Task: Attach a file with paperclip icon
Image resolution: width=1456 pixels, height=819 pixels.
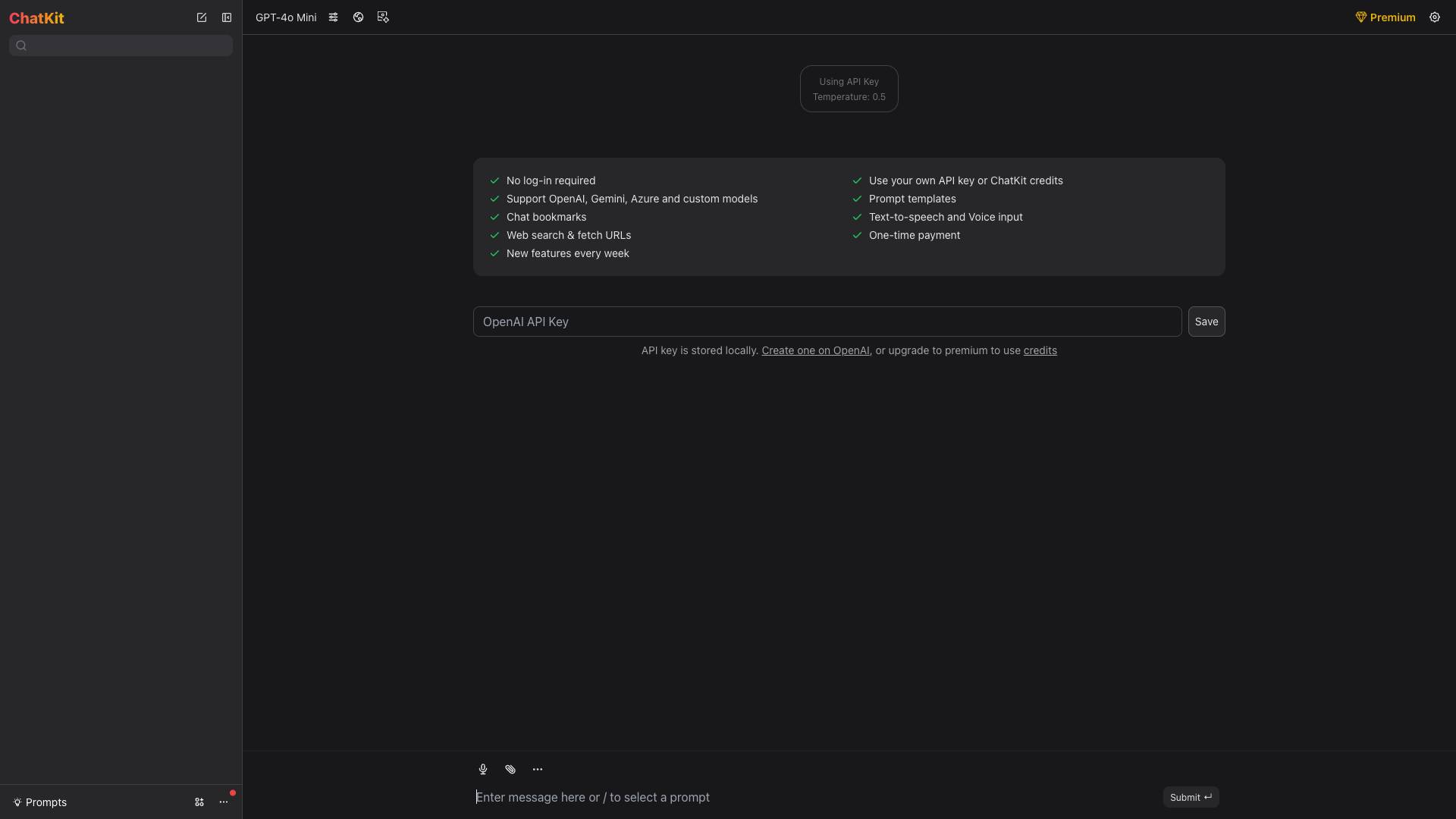Action: [510, 769]
